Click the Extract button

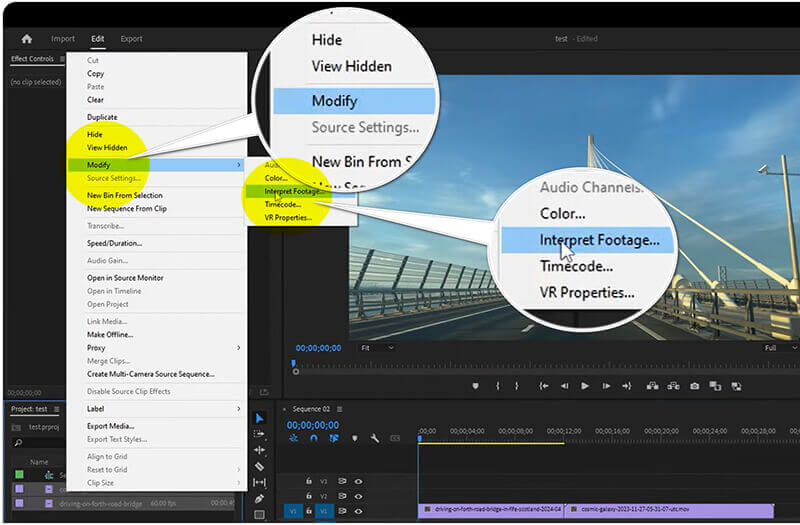point(673,386)
